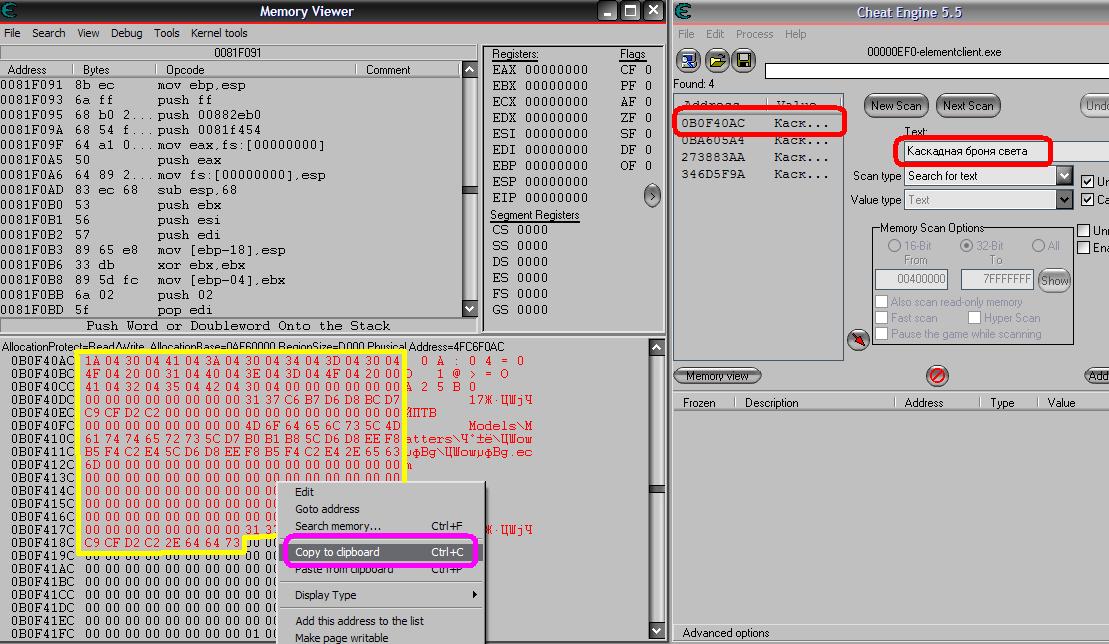Open the Kernel tools menu
1109x644 pixels.
pos(219,33)
